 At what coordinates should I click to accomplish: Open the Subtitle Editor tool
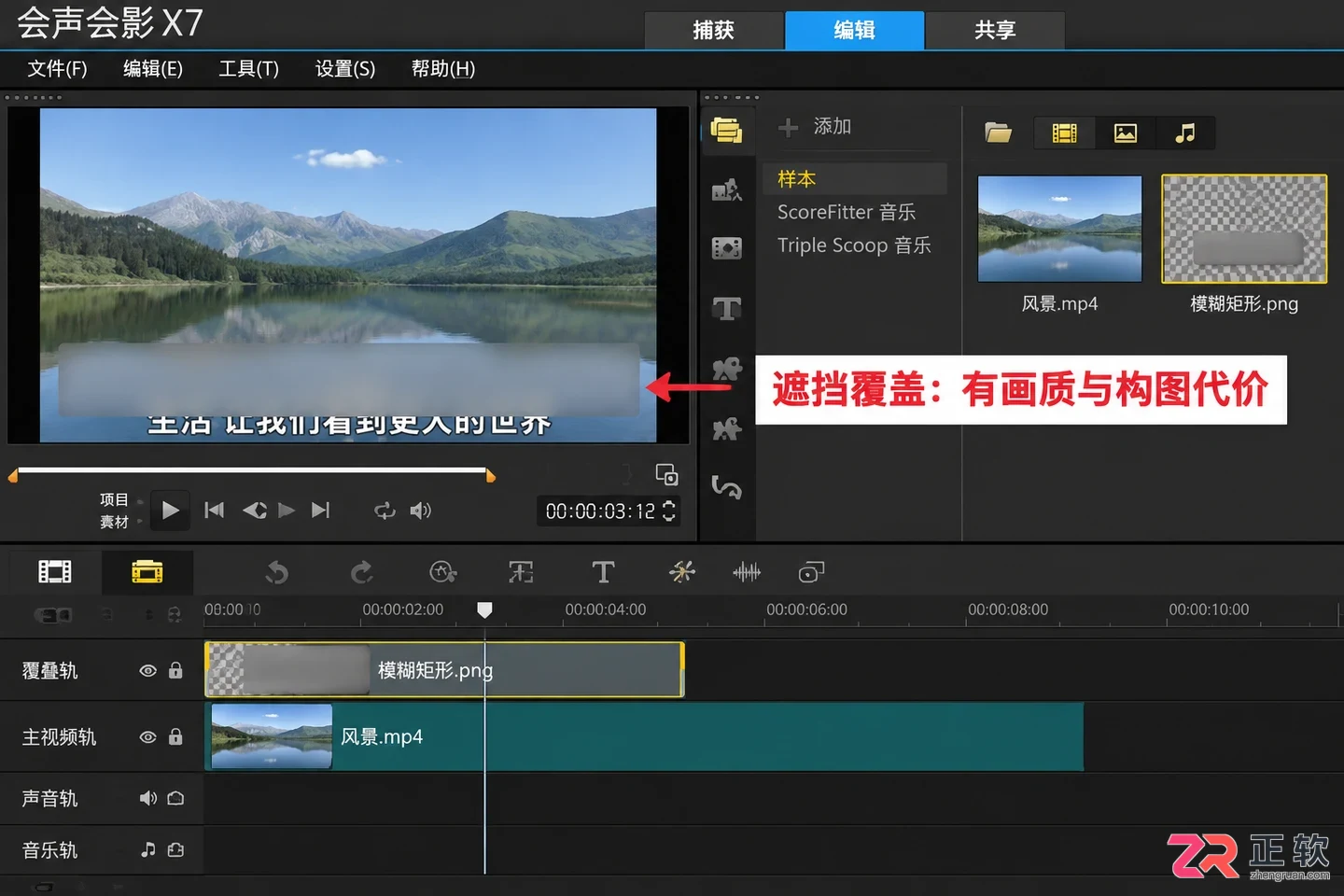[521, 572]
